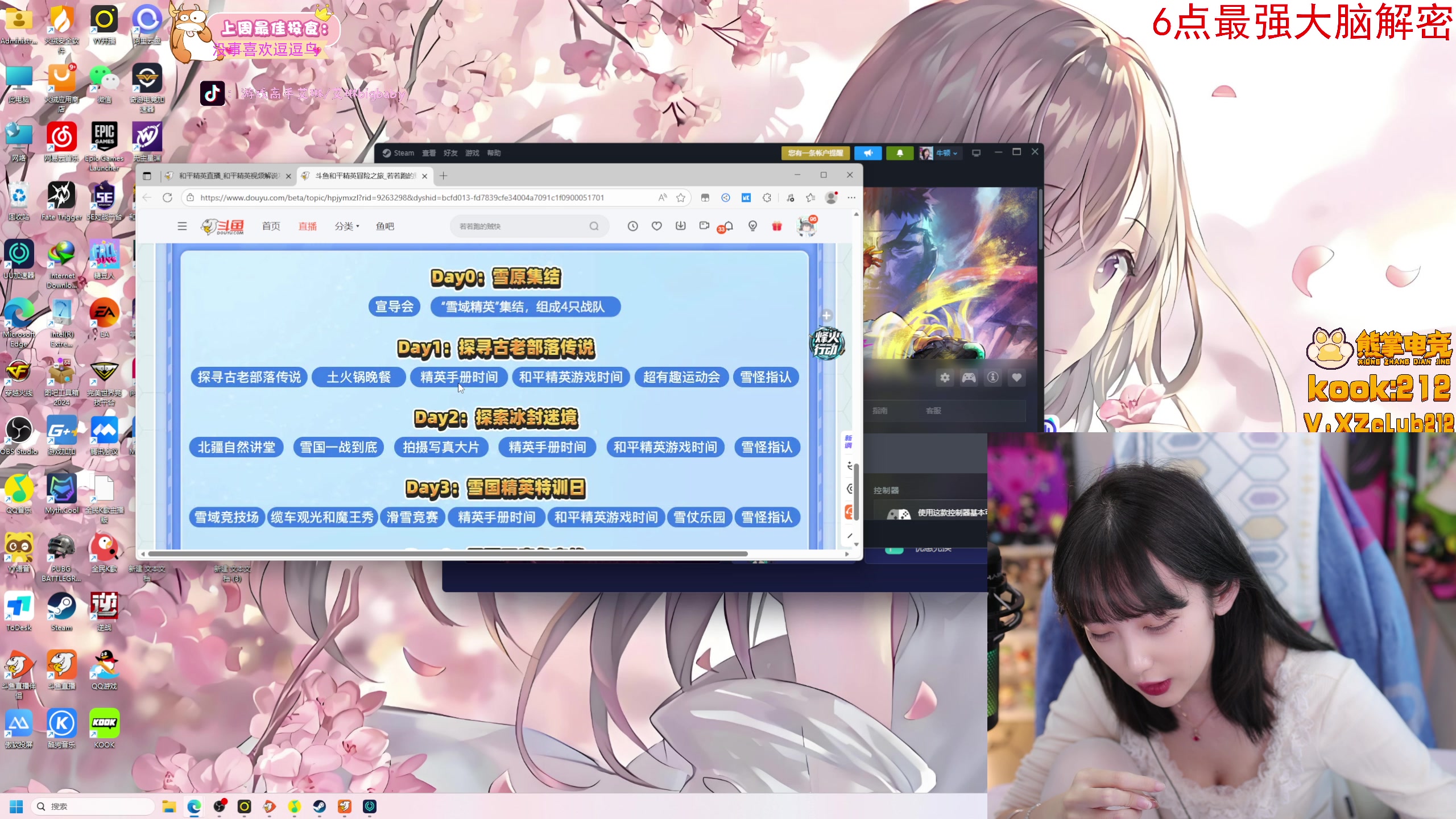Viewport: 1456px width, 819px height.
Task: Open the Douyu download icon
Action: click(x=680, y=226)
